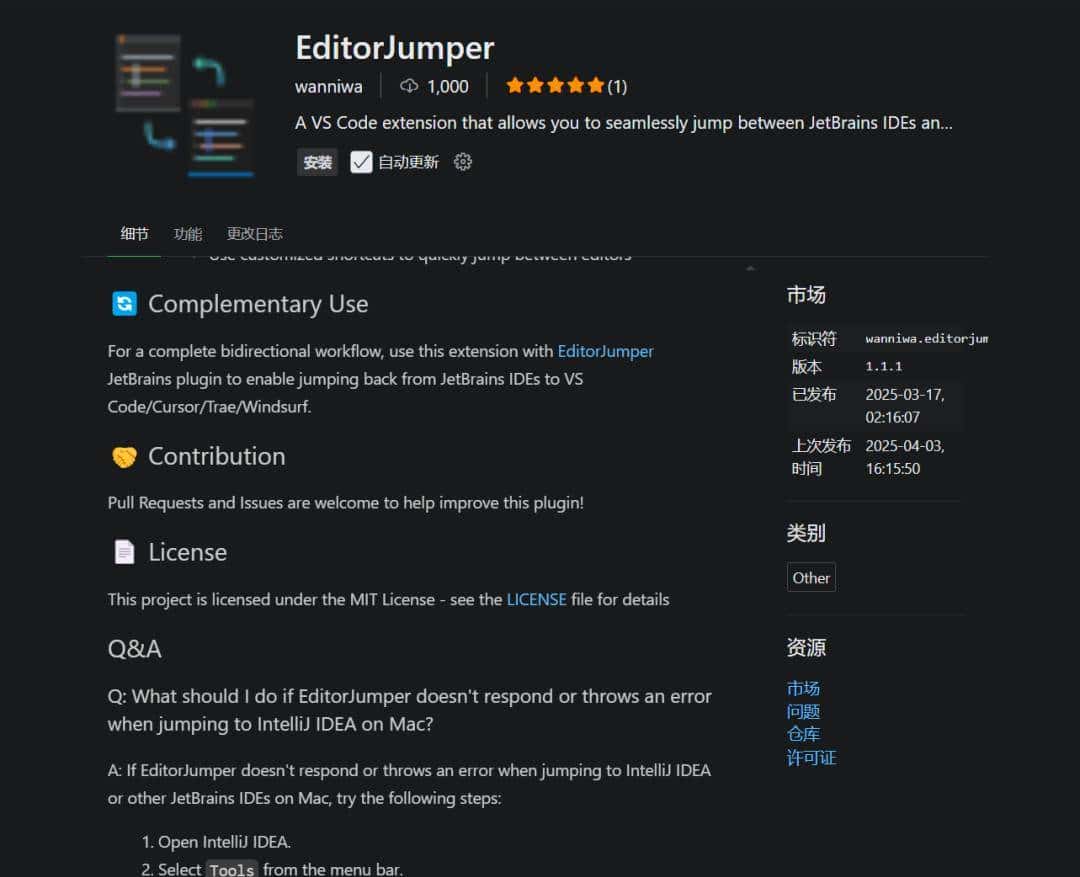The width and height of the screenshot is (1080, 877).
Task: Open the 问题 link under 资源
Action: (x=804, y=711)
